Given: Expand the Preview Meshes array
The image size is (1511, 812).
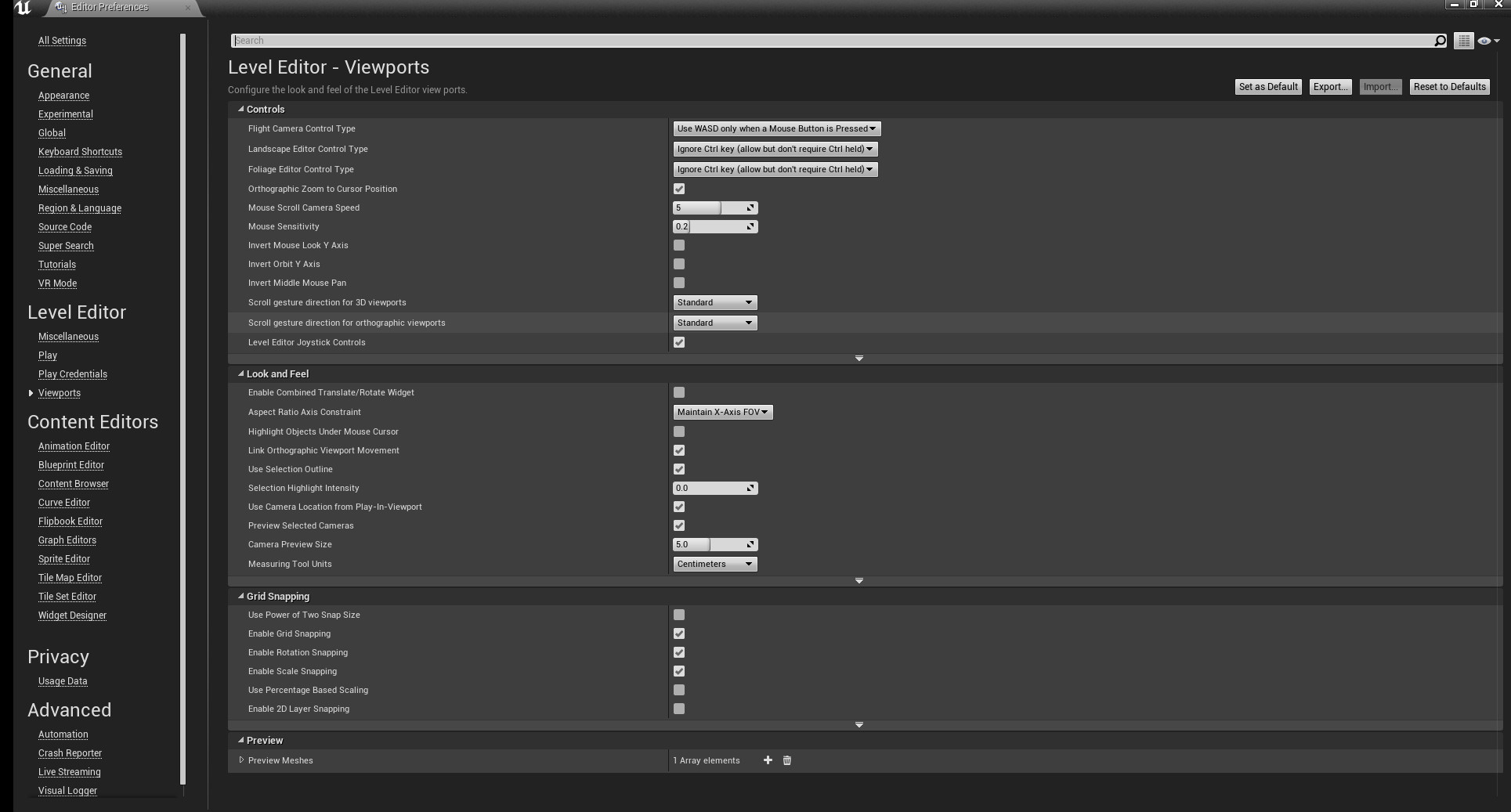Looking at the screenshot, I should [x=241, y=760].
